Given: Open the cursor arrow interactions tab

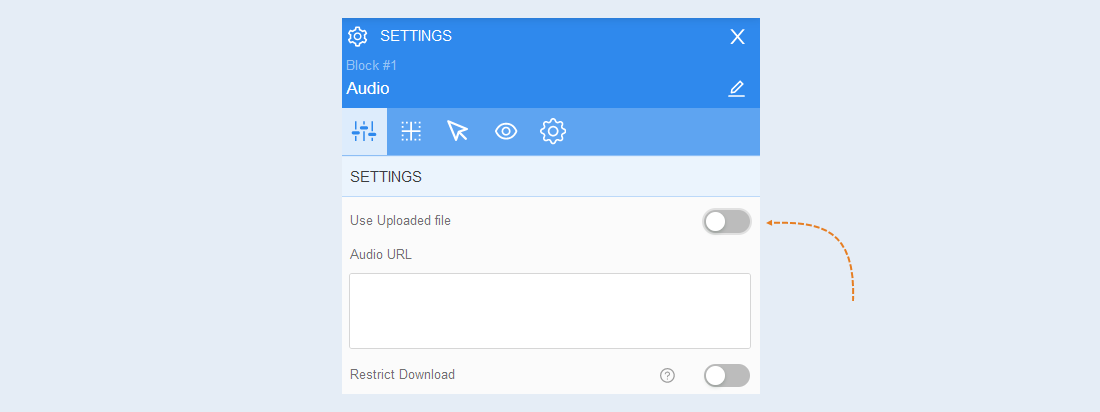Looking at the screenshot, I should click(457, 131).
